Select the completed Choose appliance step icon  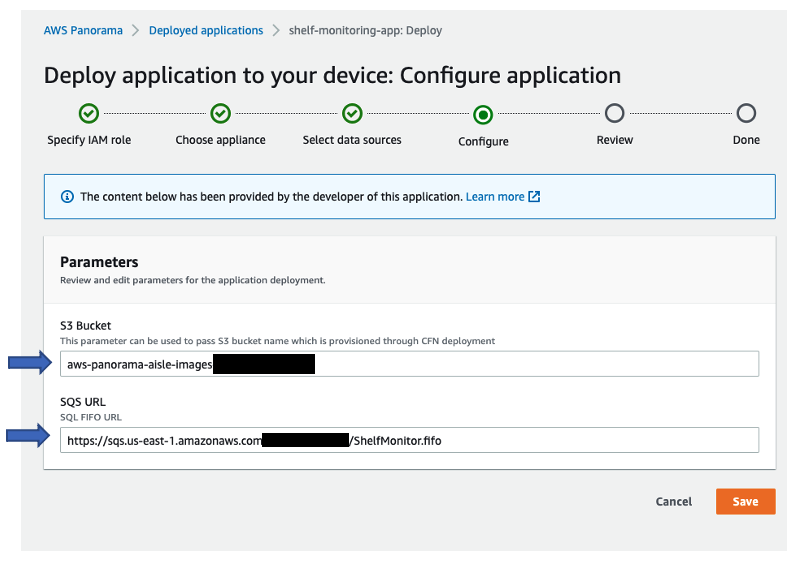coord(220,114)
